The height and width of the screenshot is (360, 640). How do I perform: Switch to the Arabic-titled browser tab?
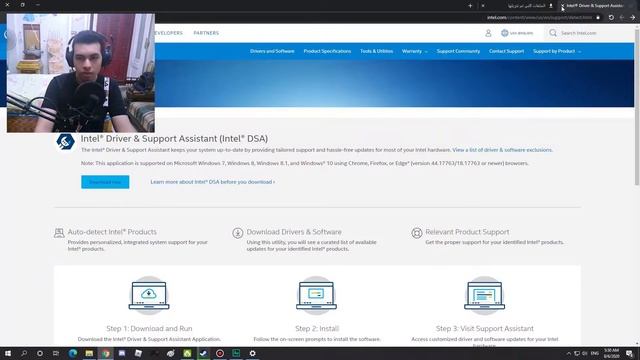527,6
